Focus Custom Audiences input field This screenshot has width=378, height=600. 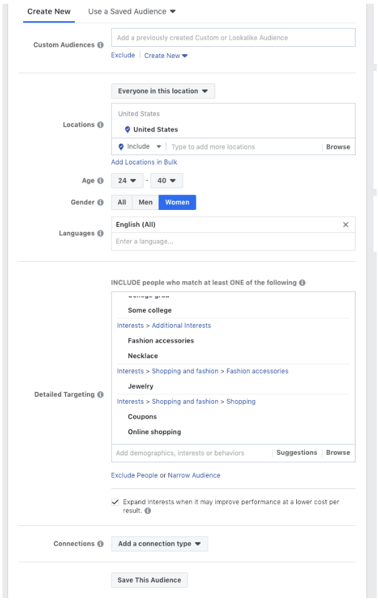click(233, 38)
